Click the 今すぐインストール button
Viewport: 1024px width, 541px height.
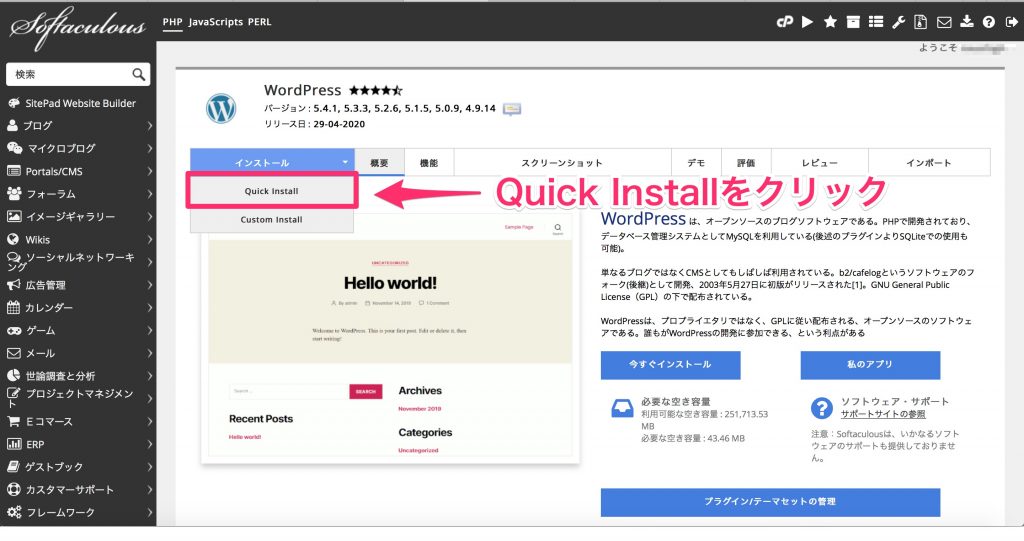point(670,365)
